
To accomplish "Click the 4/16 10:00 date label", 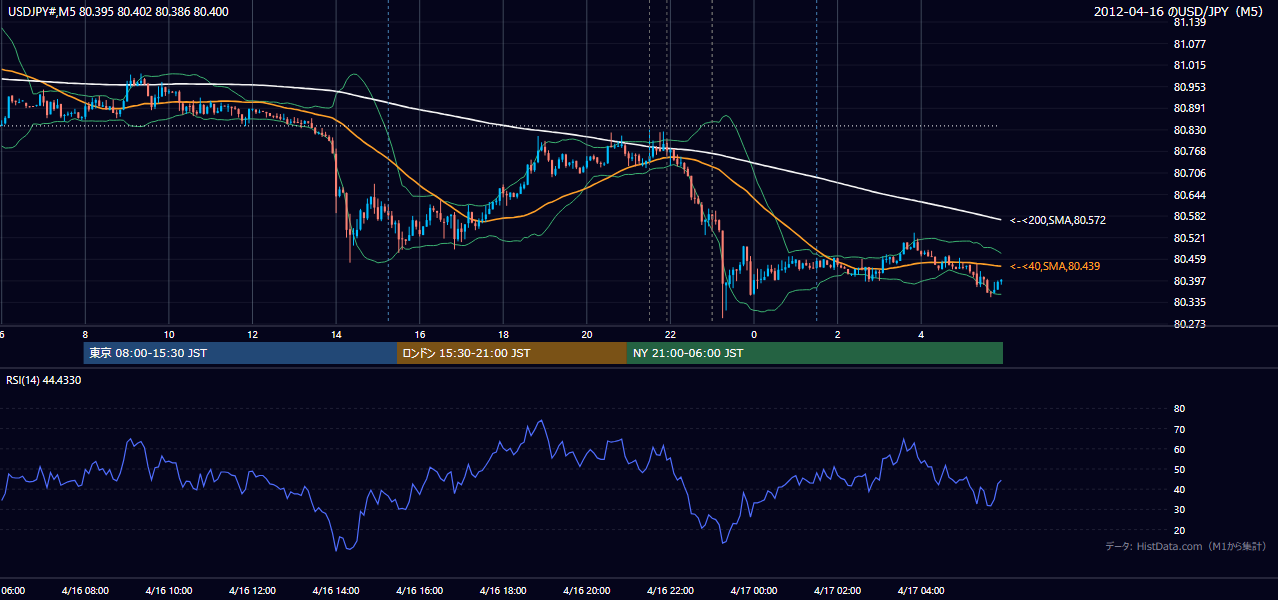I will point(168,590).
